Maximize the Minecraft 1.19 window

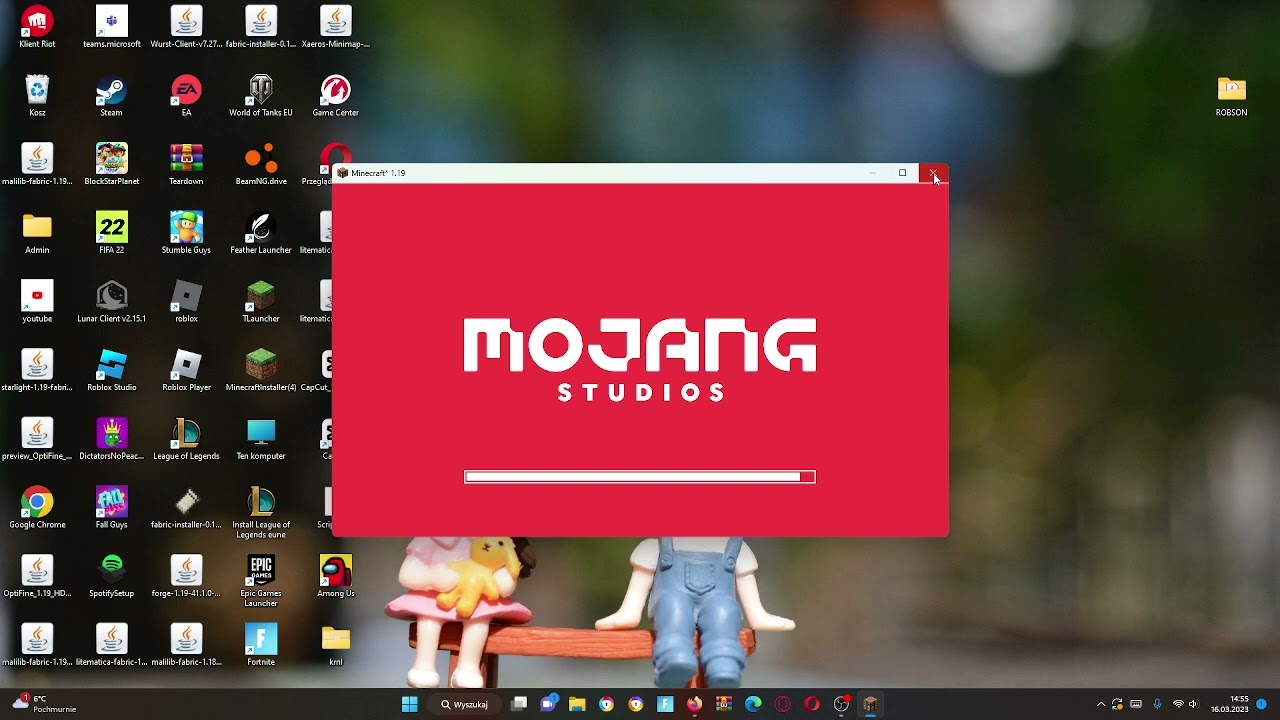click(902, 173)
